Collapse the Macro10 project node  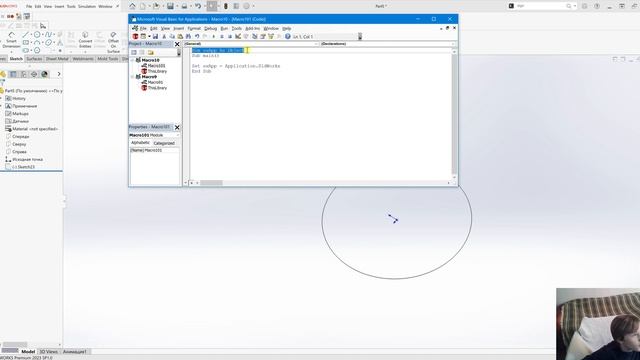tap(132, 60)
